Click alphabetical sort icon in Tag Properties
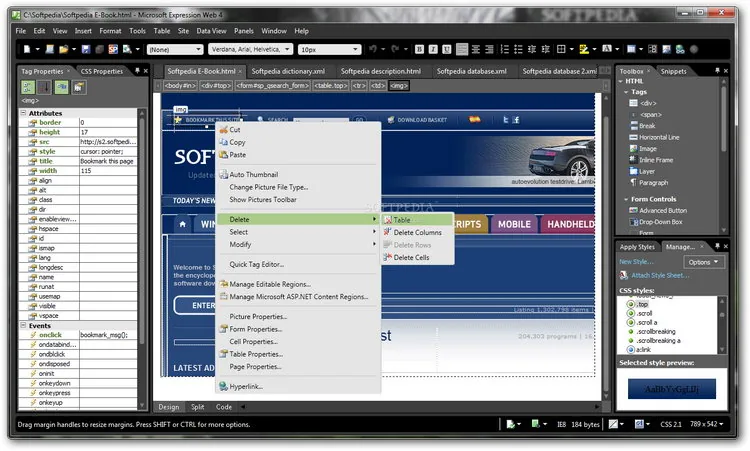Image resolution: width=750 pixels, height=451 pixels. coord(44,87)
